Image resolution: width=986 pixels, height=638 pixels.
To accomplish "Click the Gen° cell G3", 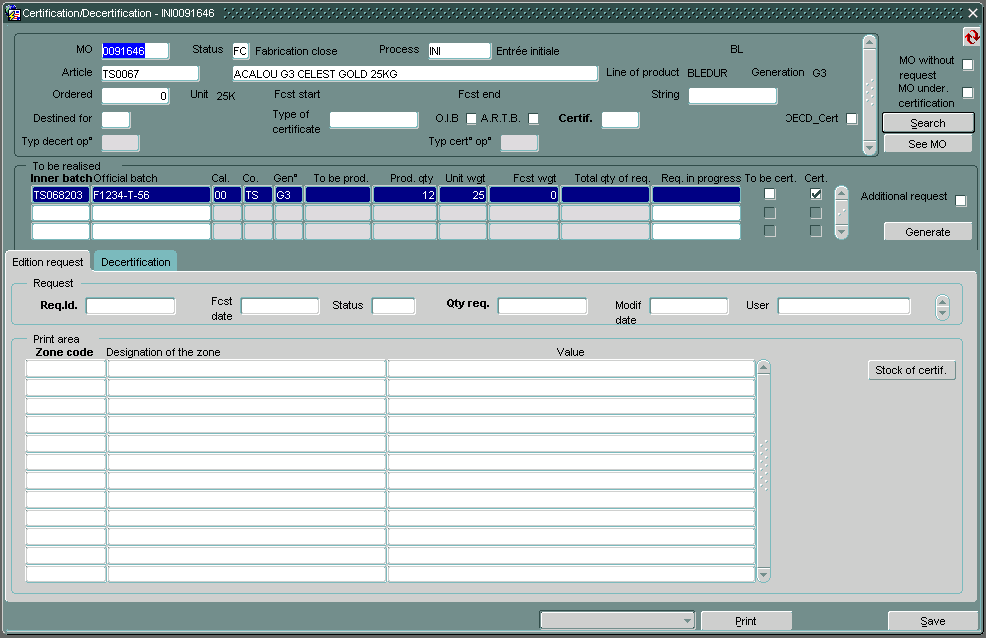I will tap(289, 195).
